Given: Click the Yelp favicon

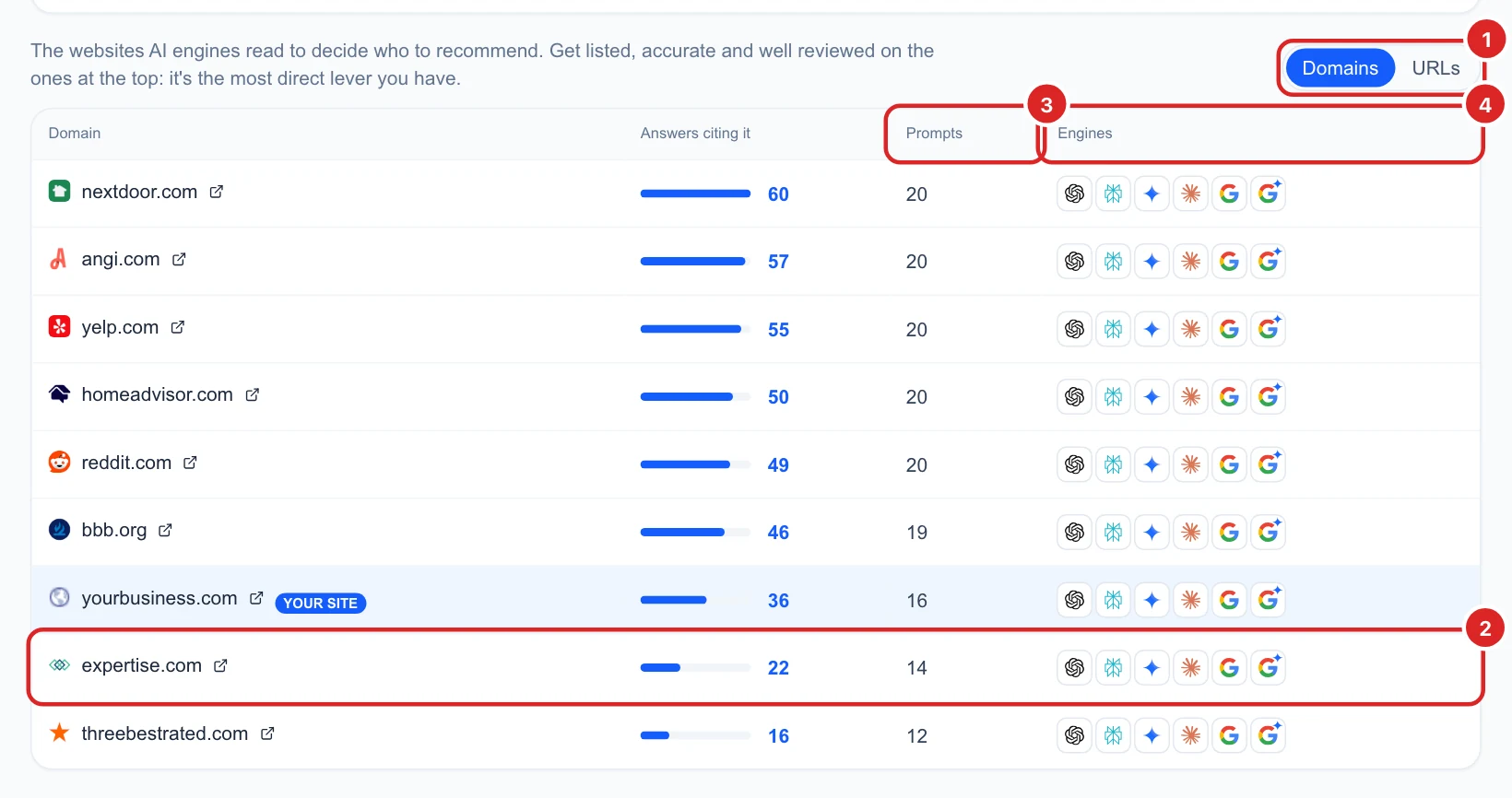Looking at the screenshot, I should click(x=59, y=326).
